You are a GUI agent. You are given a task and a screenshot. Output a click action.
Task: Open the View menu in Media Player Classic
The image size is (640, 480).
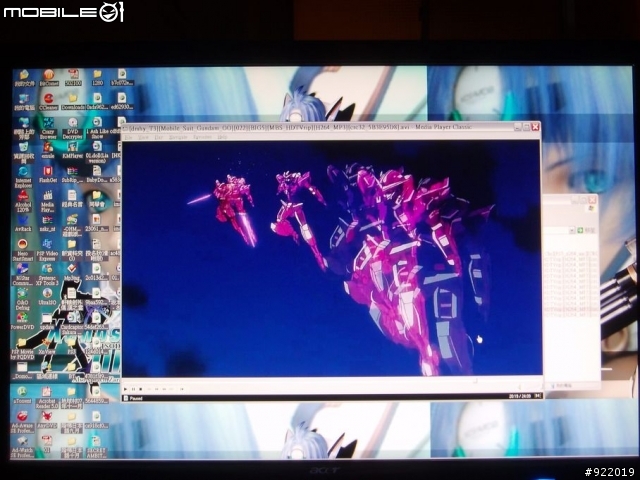(x=143, y=138)
